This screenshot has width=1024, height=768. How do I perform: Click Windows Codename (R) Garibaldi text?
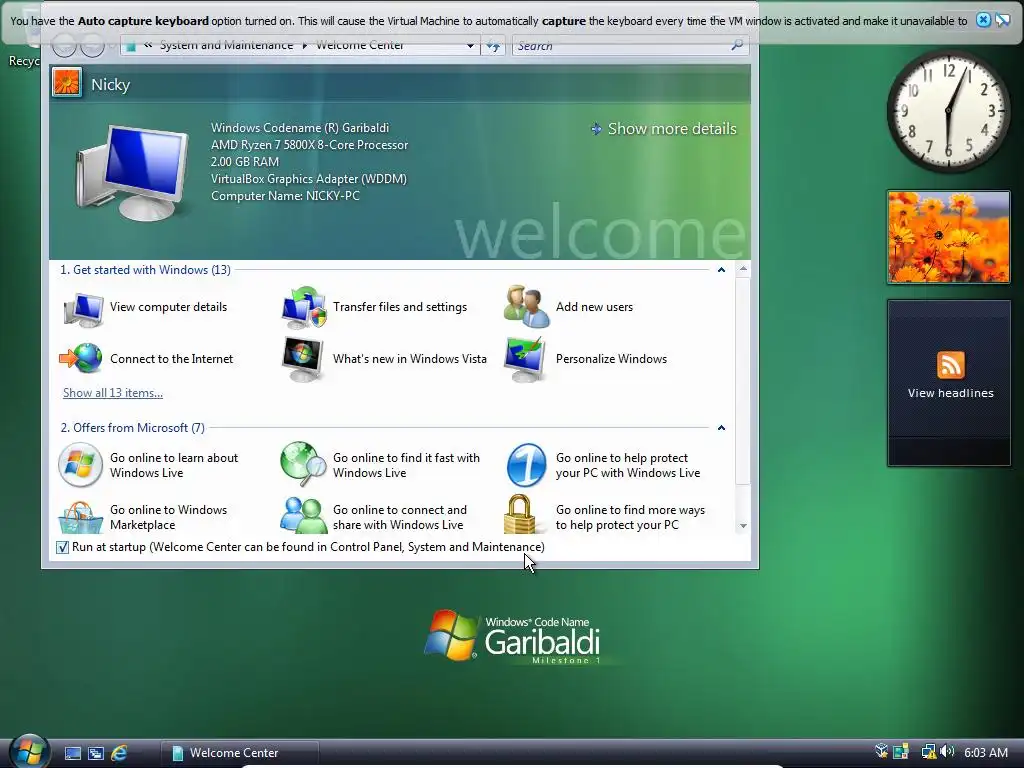[x=300, y=128]
